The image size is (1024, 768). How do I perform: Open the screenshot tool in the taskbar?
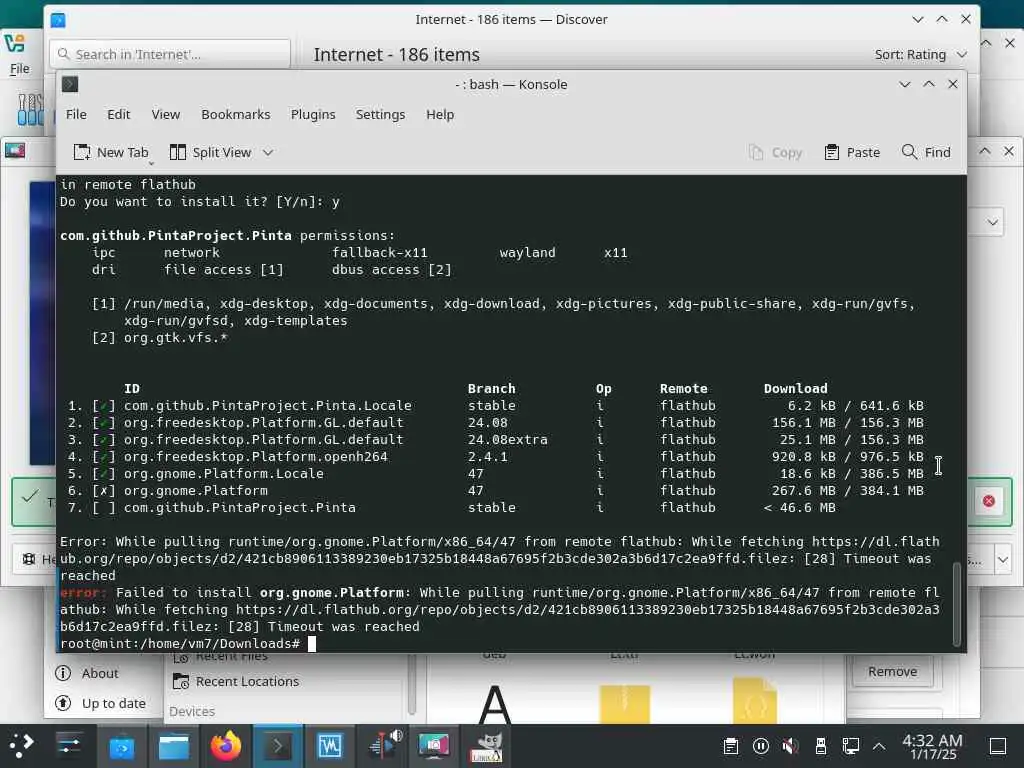(x=434, y=746)
